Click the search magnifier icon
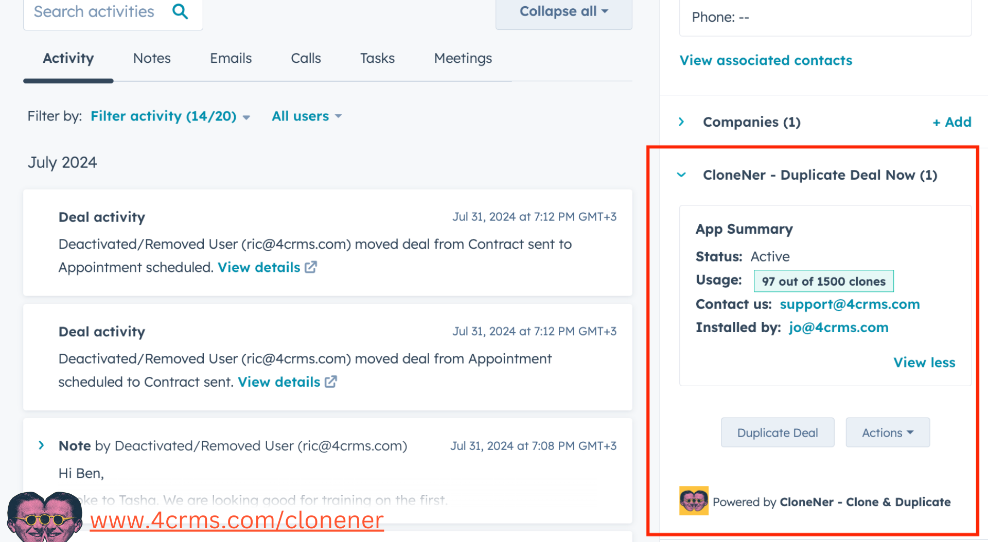The height and width of the screenshot is (542, 991). pos(180,11)
